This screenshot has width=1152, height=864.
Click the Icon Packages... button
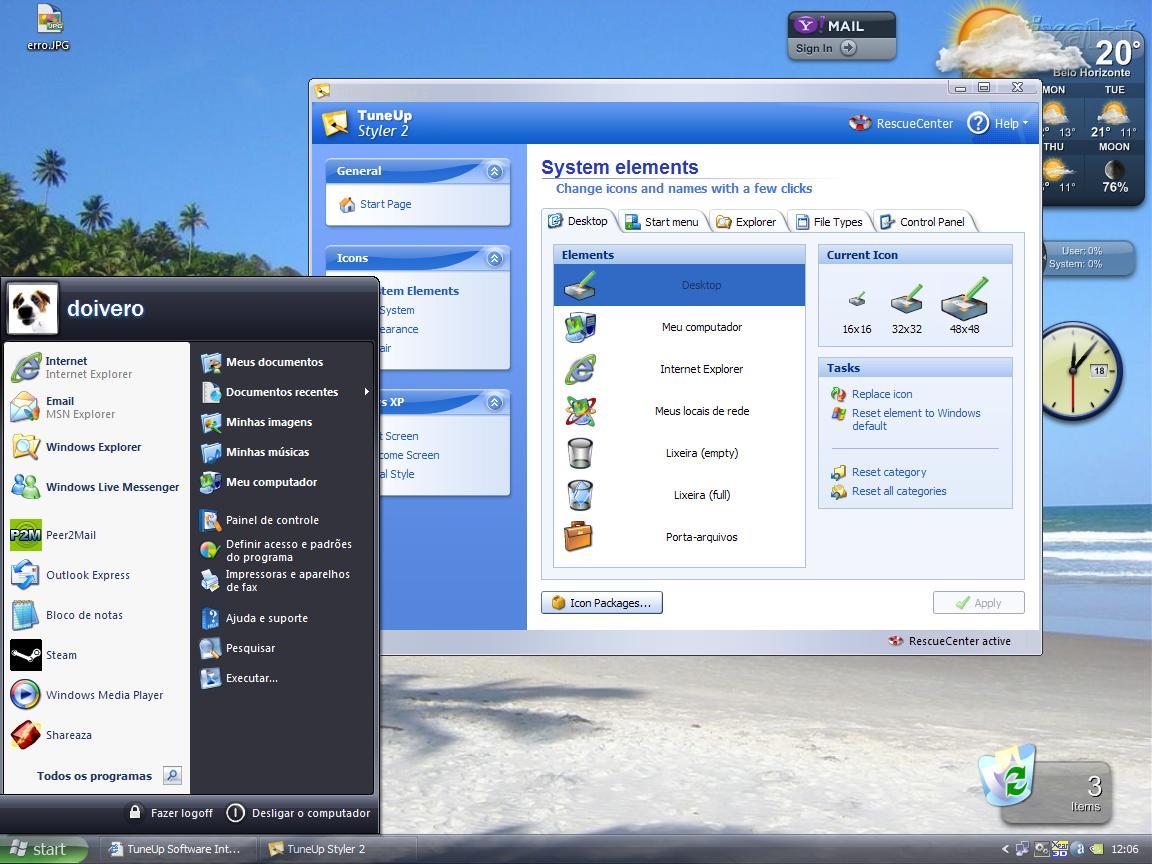(602, 602)
